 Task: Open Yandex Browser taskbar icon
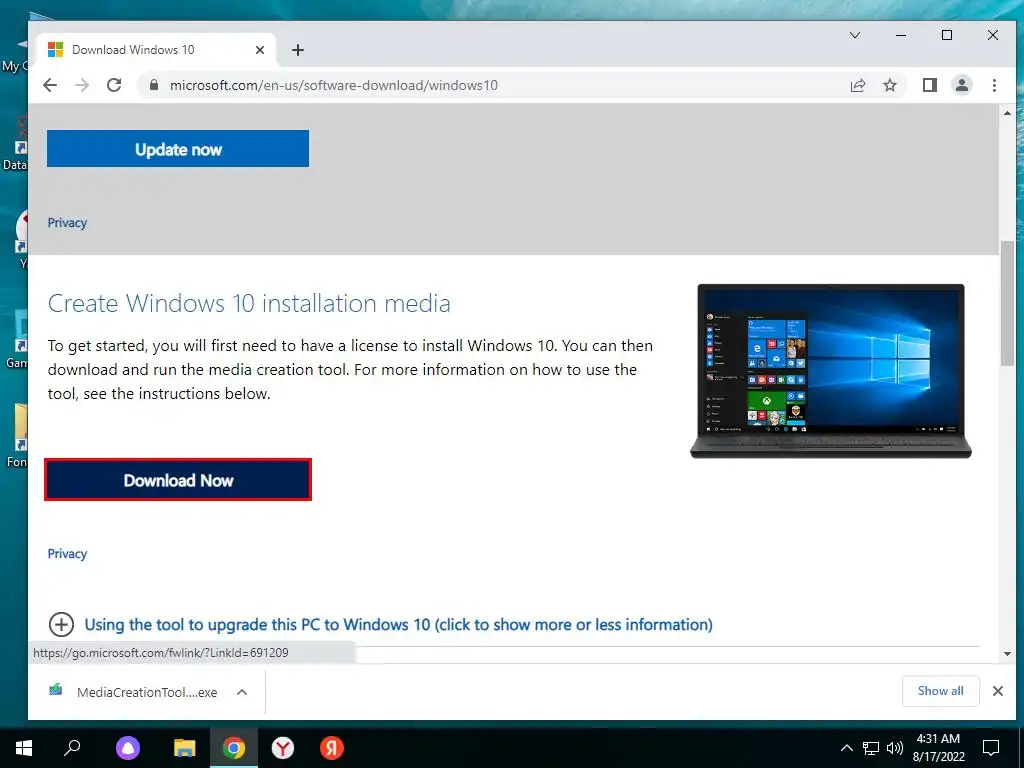pyautogui.click(x=283, y=748)
